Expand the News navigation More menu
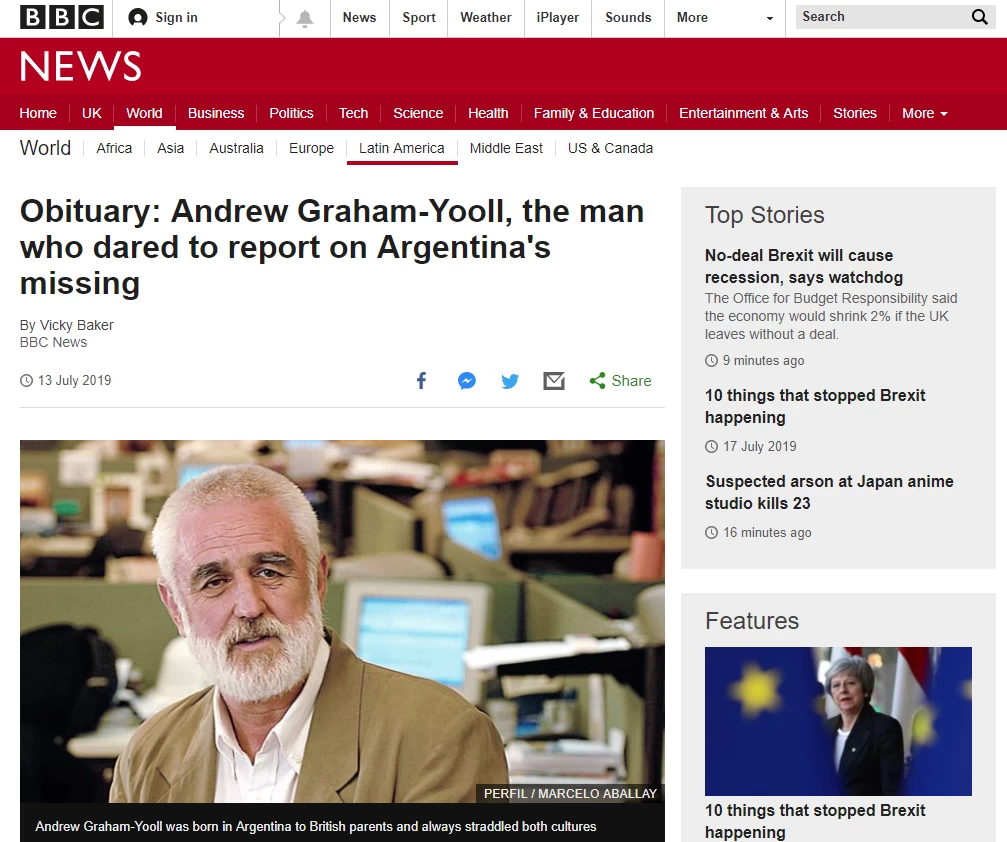Image resolution: width=1007 pixels, height=842 pixels. 924,113
